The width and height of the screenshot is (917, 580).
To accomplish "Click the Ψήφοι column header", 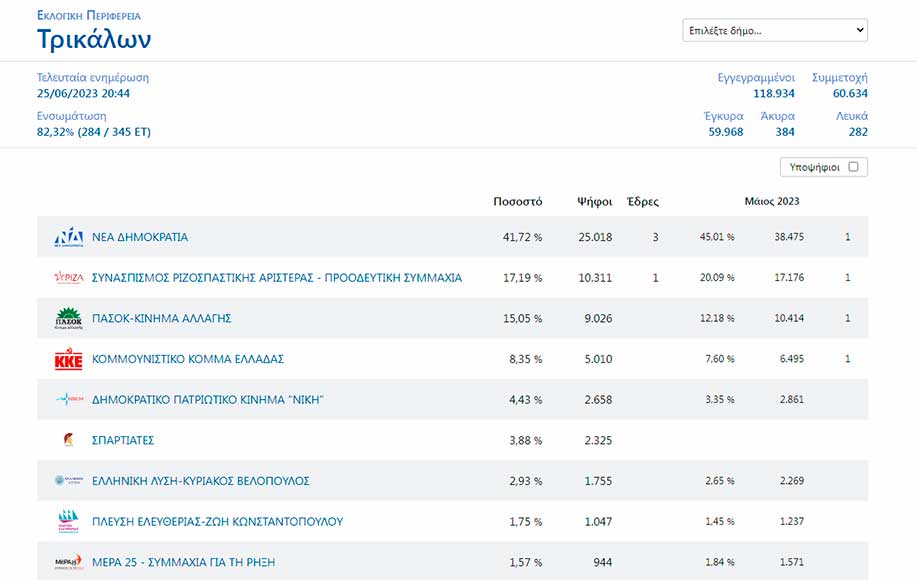I will point(595,202).
